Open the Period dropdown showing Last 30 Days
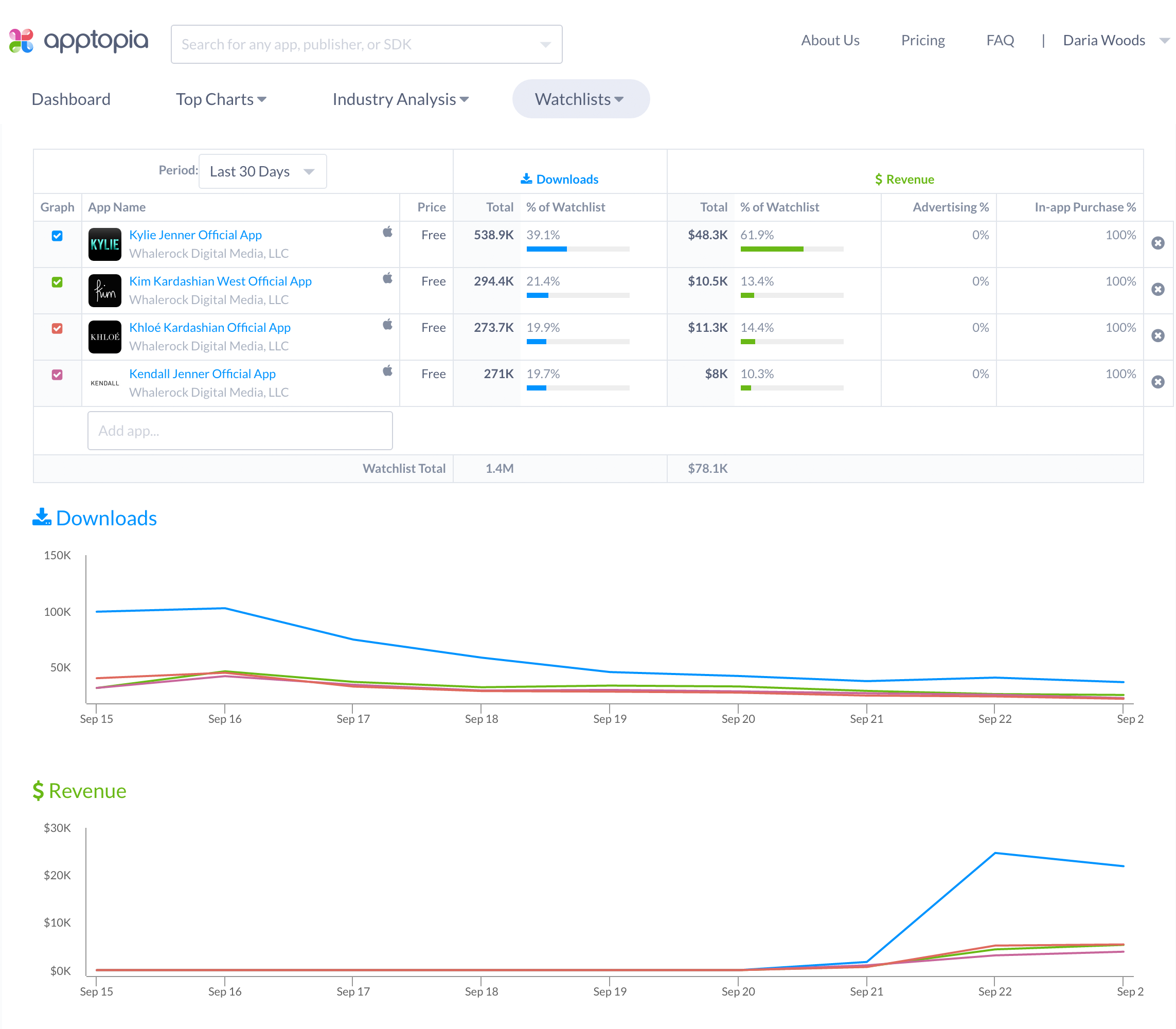The width and height of the screenshot is (1176, 1029). coord(262,171)
